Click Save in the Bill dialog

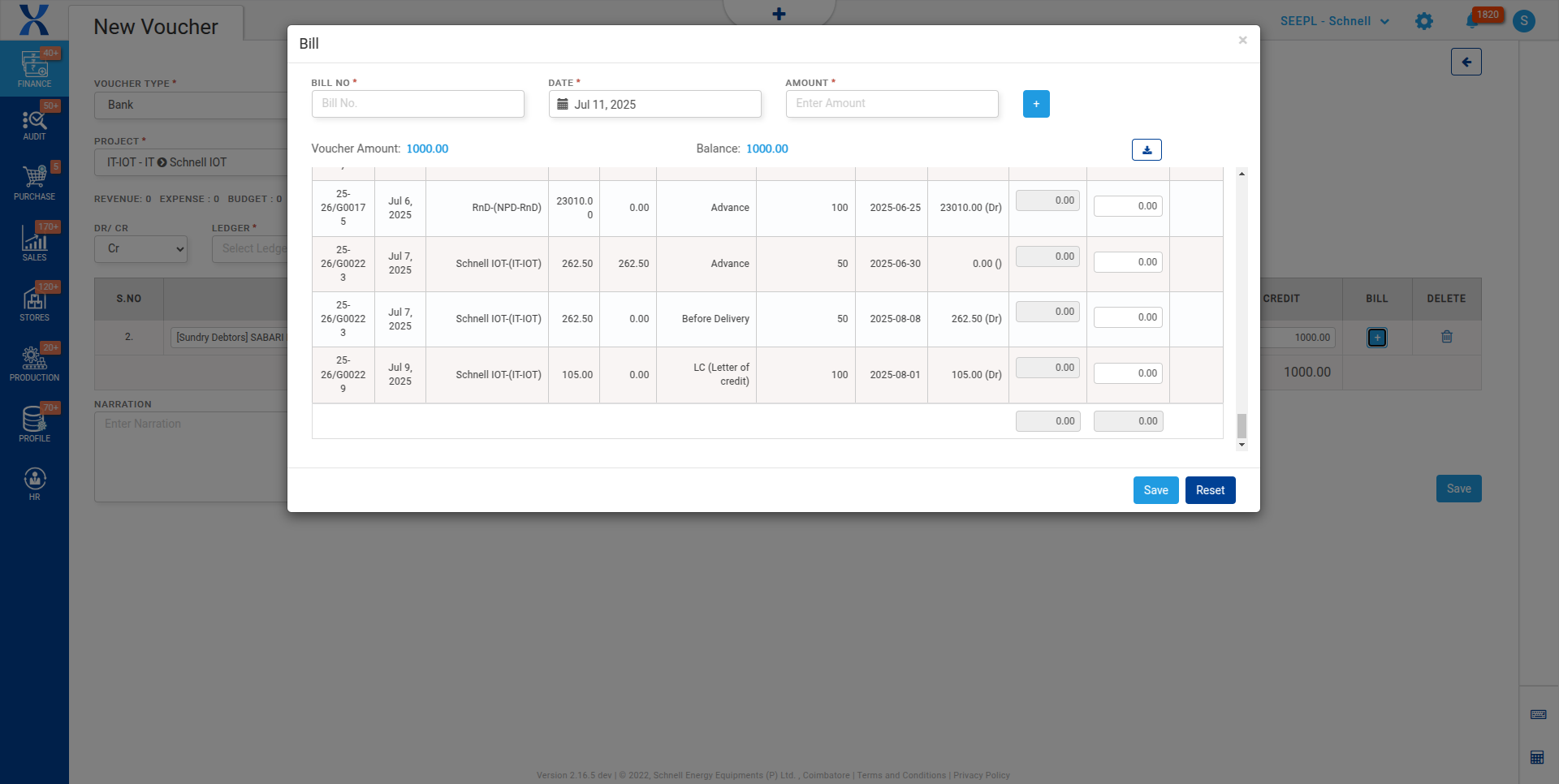click(x=1155, y=490)
